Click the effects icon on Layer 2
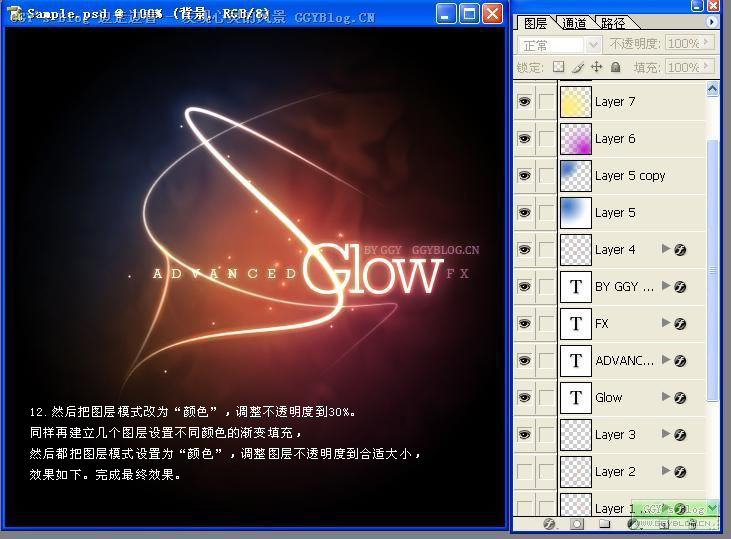Image resolution: width=731 pixels, height=539 pixels. tap(680, 472)
